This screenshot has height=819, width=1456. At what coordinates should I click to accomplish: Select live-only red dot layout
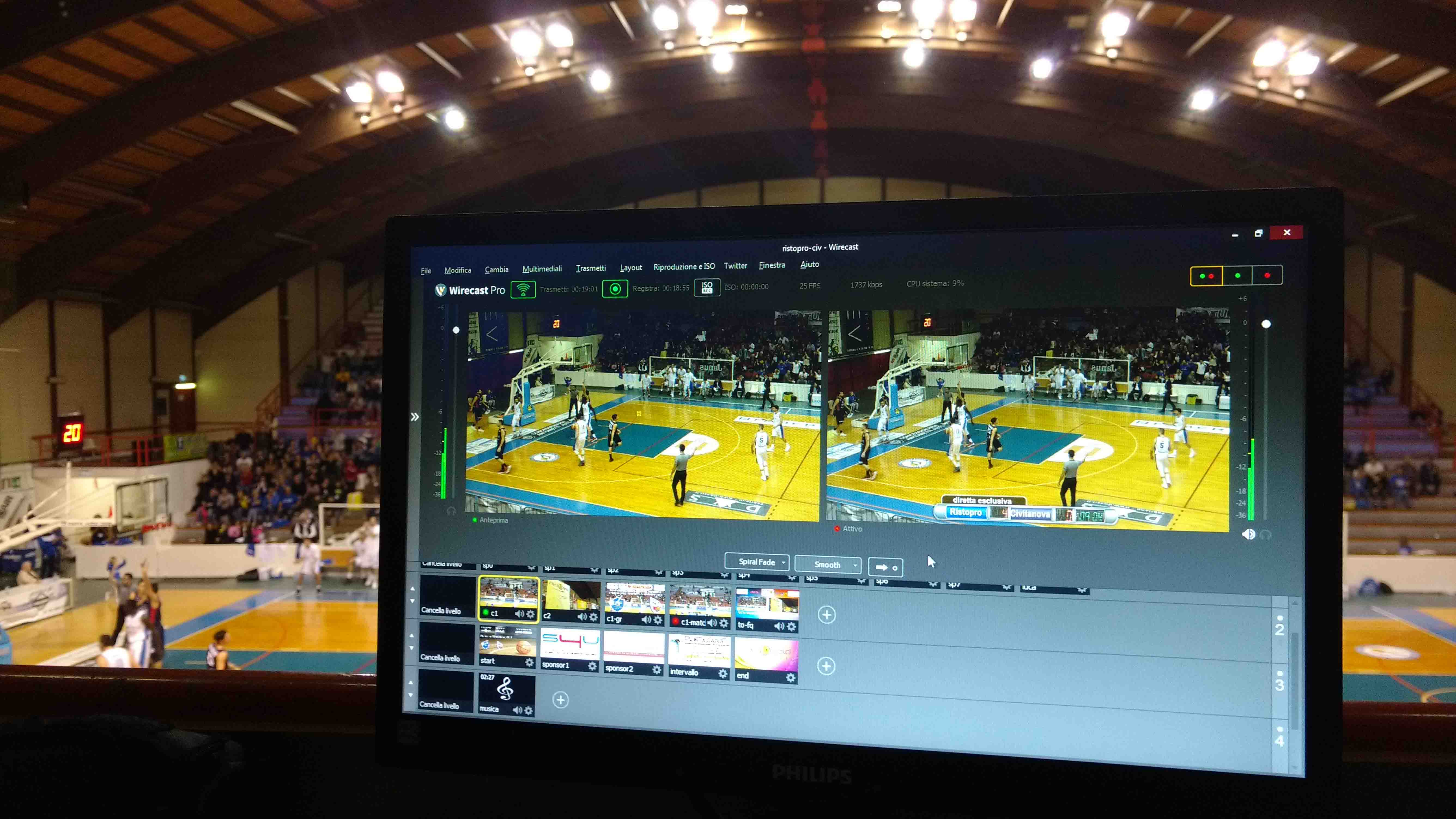pyautogui.click(x=1267, y=275)
